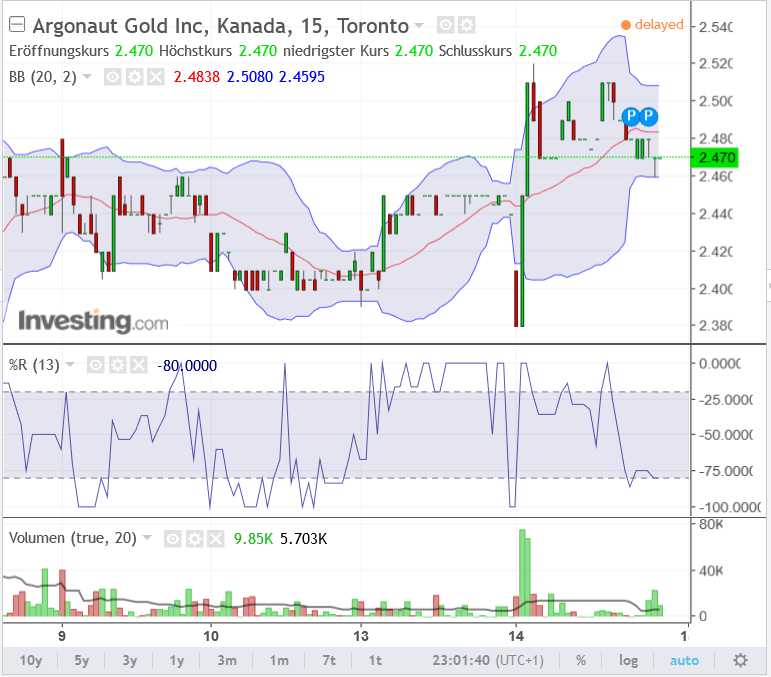The image size is (771, 677).
Task: Select the 1y time range
Action: 177,660
